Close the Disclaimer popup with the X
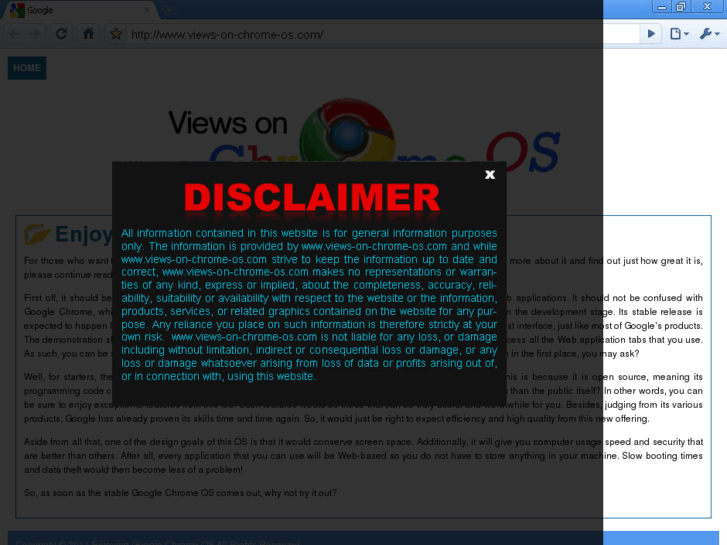The height and width of the screenshot is (545, 727). [490, 174]
